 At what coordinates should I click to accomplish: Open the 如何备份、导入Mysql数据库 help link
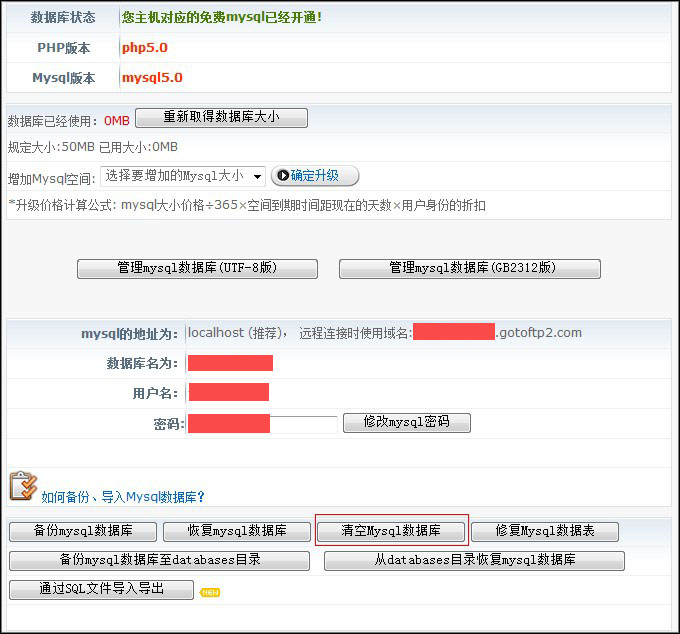click(x=123, y=496)
